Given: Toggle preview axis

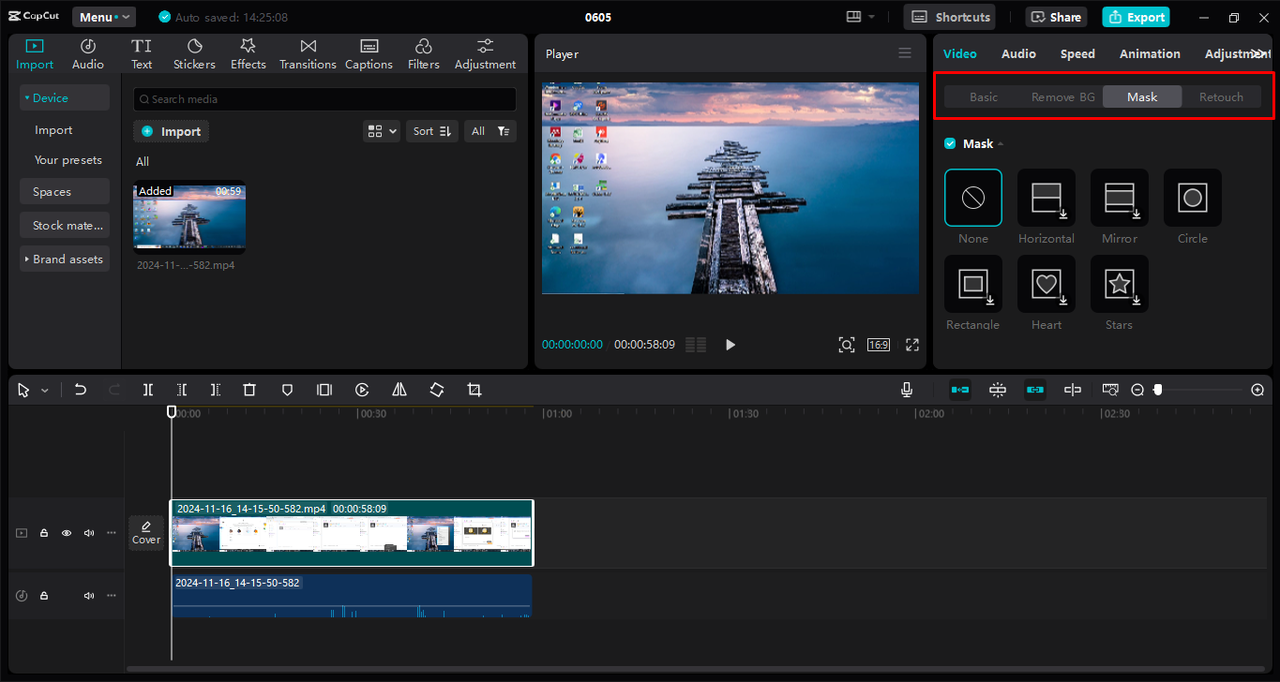Looking at the screenshot, I should point(1072,390).
